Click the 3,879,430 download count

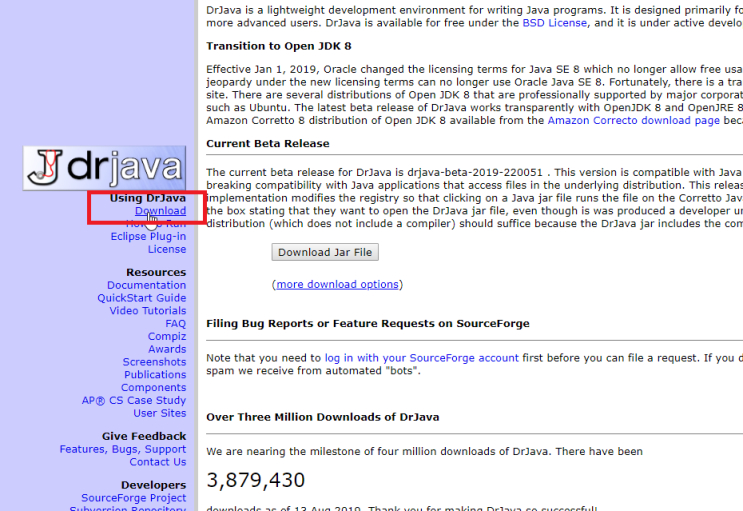(x=255, y=480)
